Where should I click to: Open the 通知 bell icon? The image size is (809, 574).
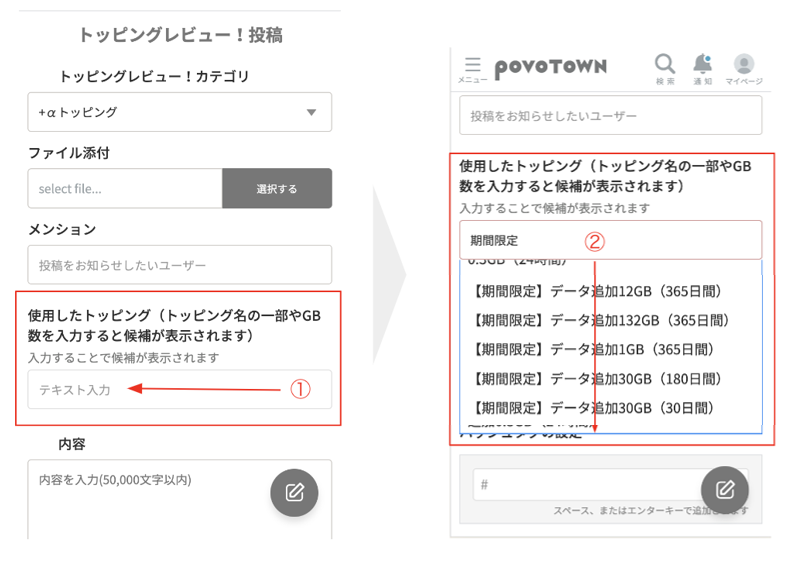pyautogui.click(x=703, y=66)
